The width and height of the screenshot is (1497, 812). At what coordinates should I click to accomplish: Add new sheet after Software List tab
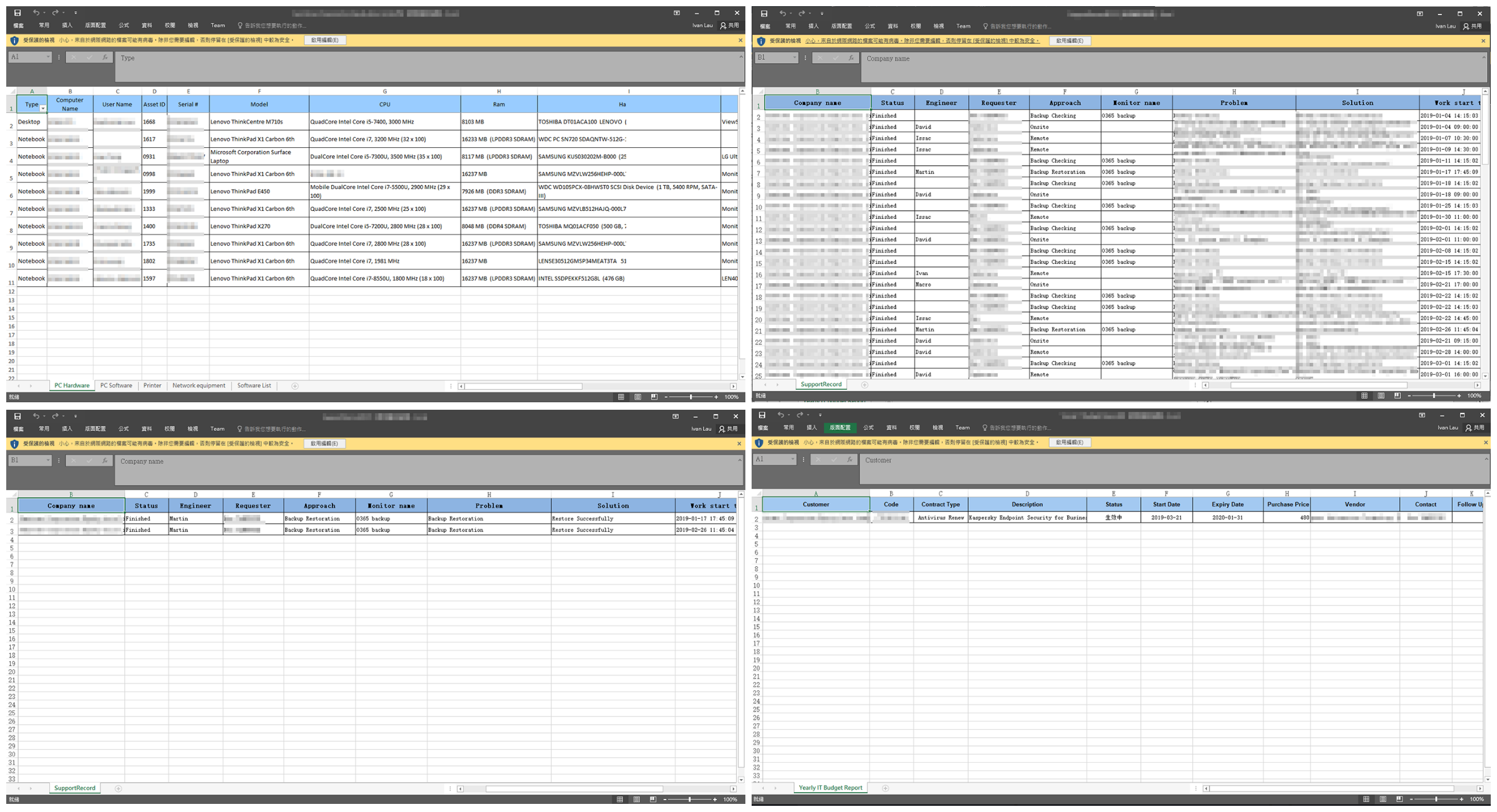[295, 386]
